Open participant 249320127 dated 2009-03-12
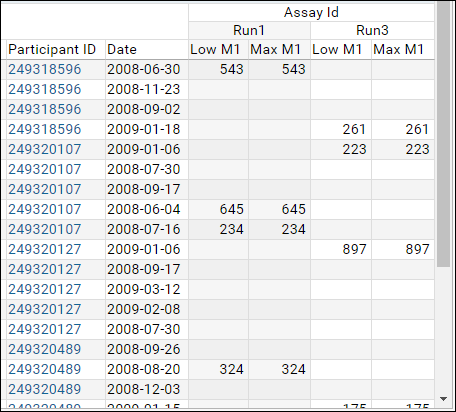The height and width of the screenshot is (412, 456). [45, 289]
